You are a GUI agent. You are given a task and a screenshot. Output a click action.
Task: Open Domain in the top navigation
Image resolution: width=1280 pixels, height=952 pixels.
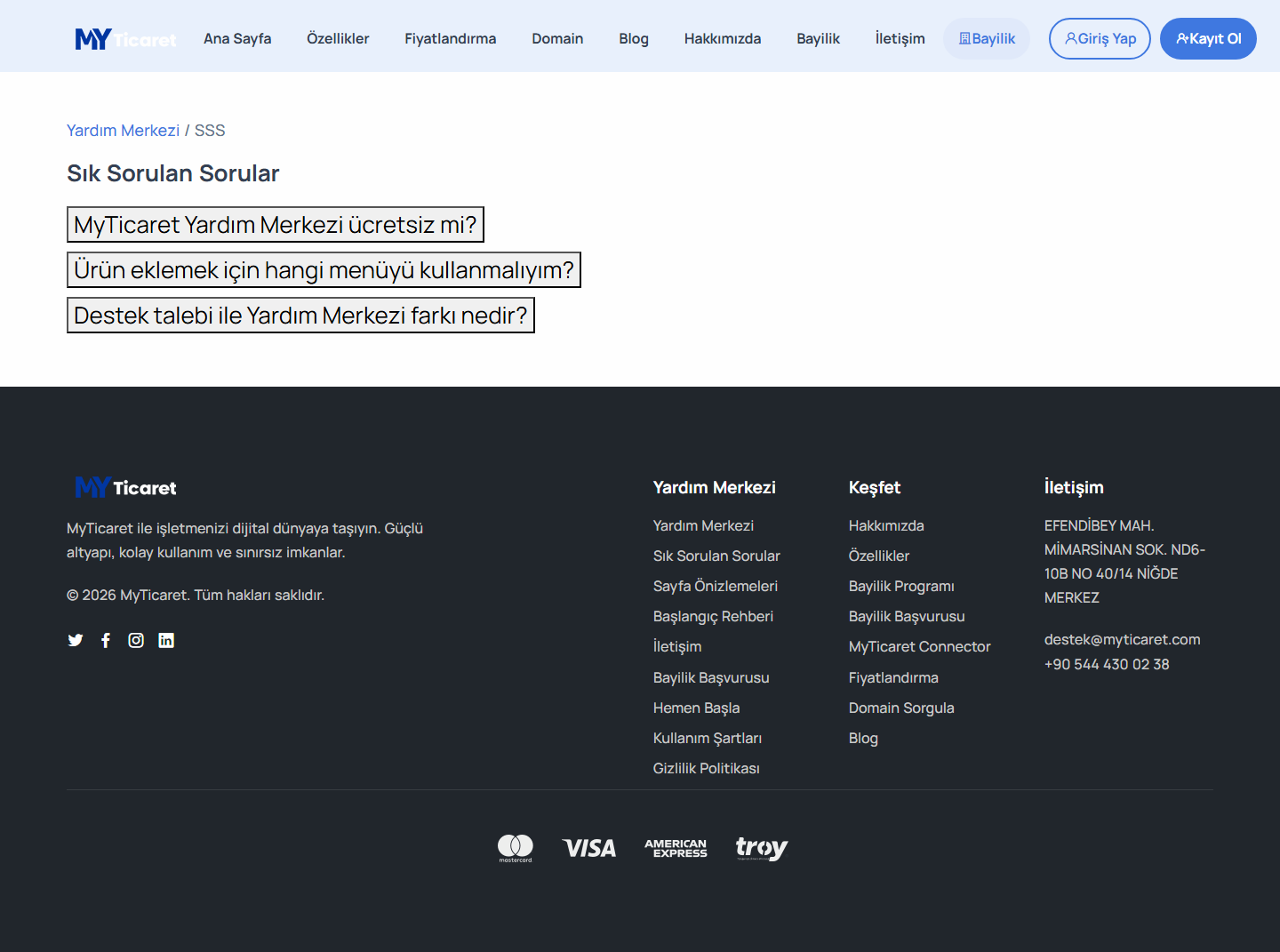click(x=557, y=39)
